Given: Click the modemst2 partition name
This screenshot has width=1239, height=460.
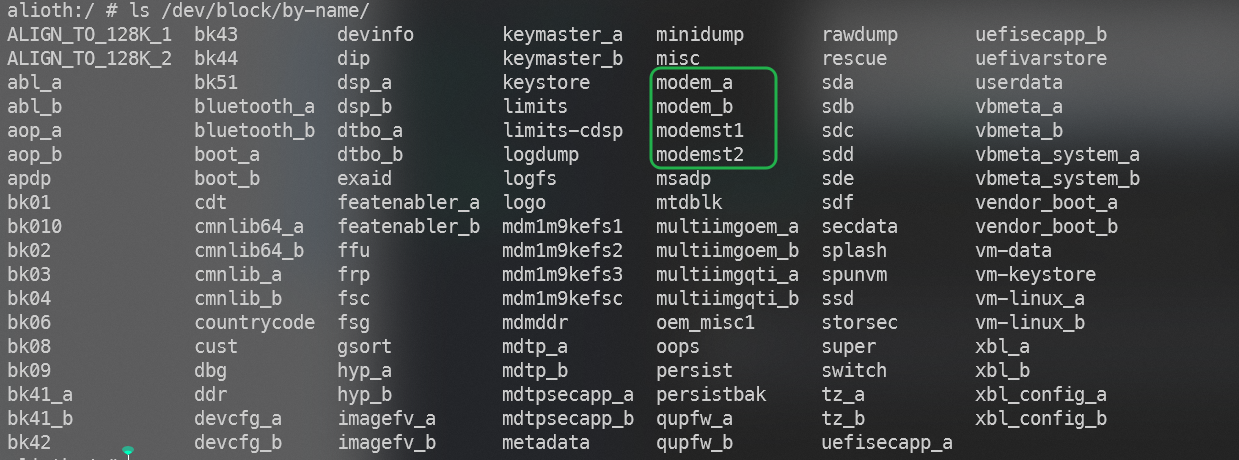Looking at the screenshot, I should point(700,155).
